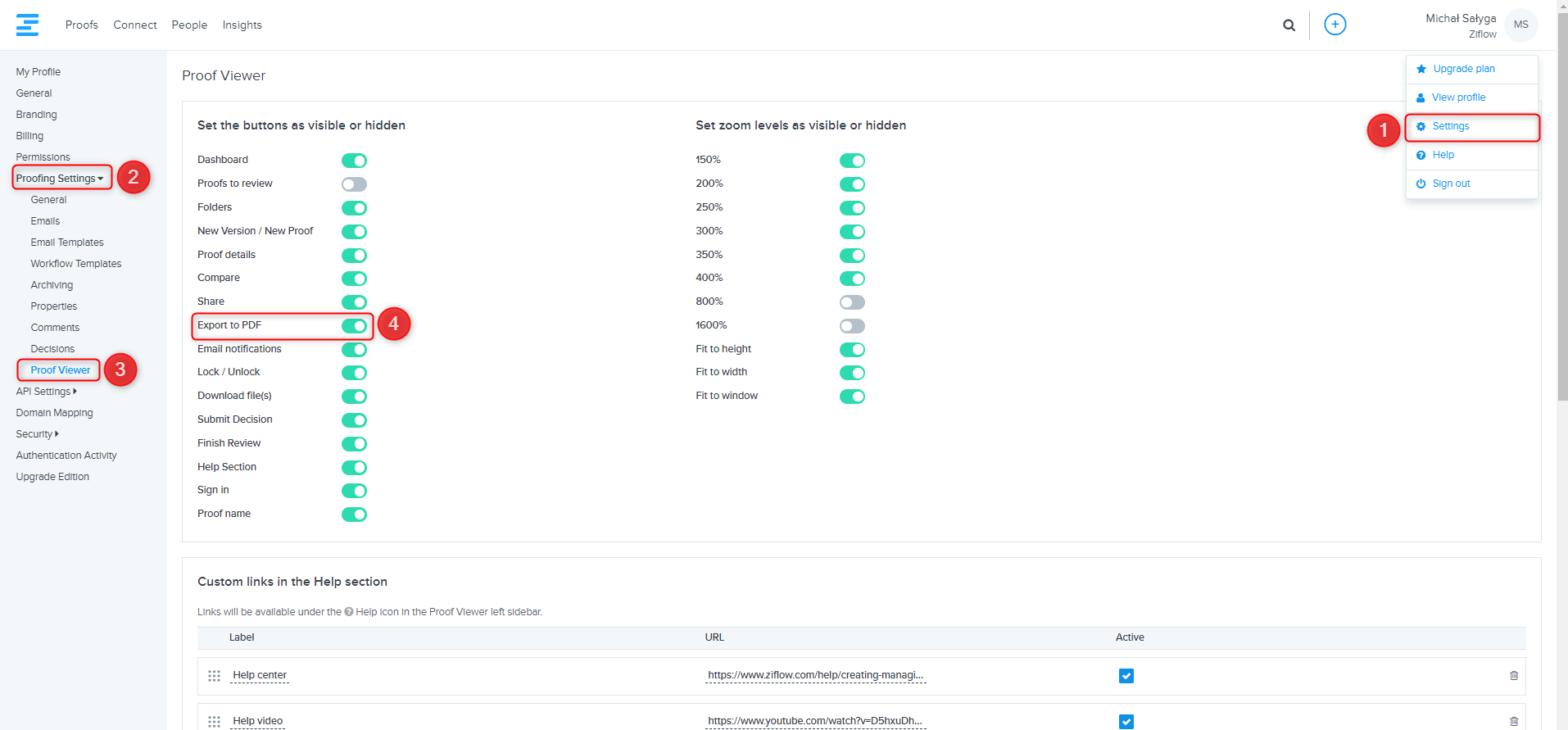Click the plus icon to create new
Image resolution: width=1568 pixels, height=730 pixels.
pos(1335,25)
